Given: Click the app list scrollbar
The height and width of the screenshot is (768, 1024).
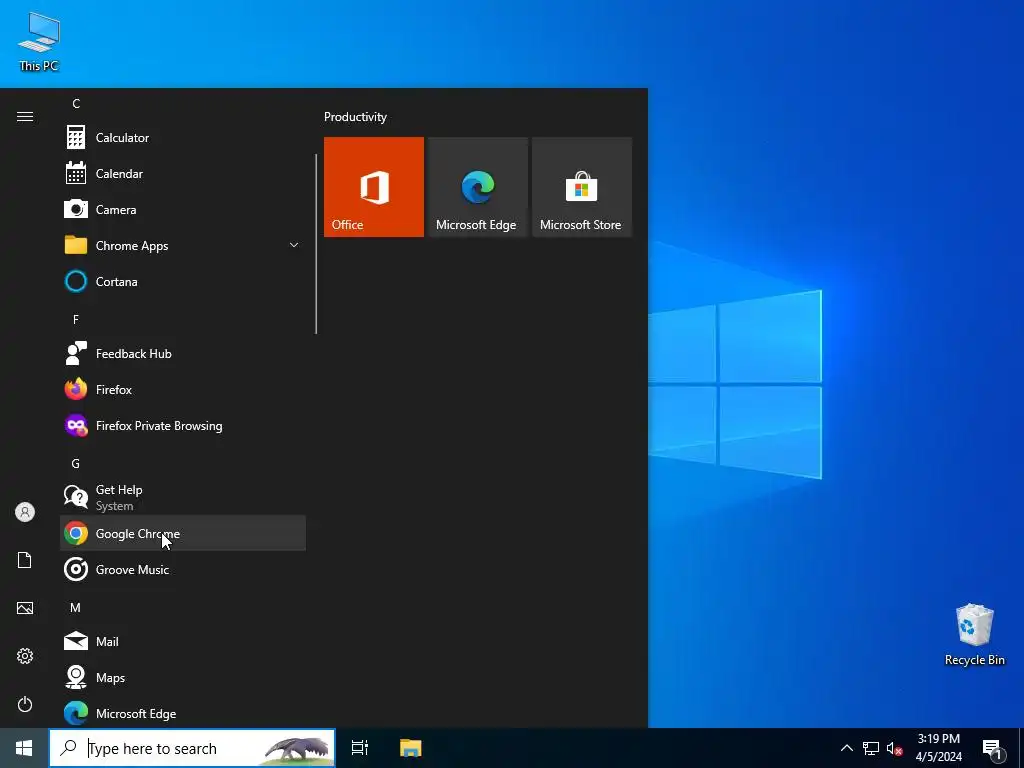Looking at the screenshot, I should pos(316,244).
